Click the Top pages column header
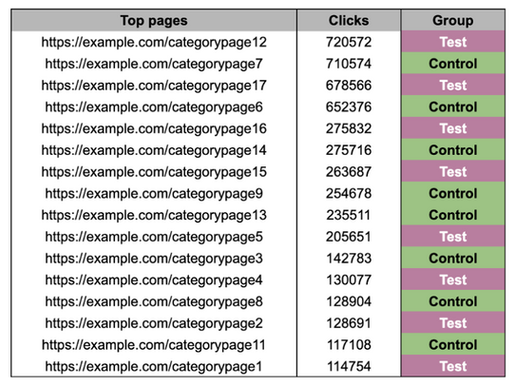 point(154,20)
